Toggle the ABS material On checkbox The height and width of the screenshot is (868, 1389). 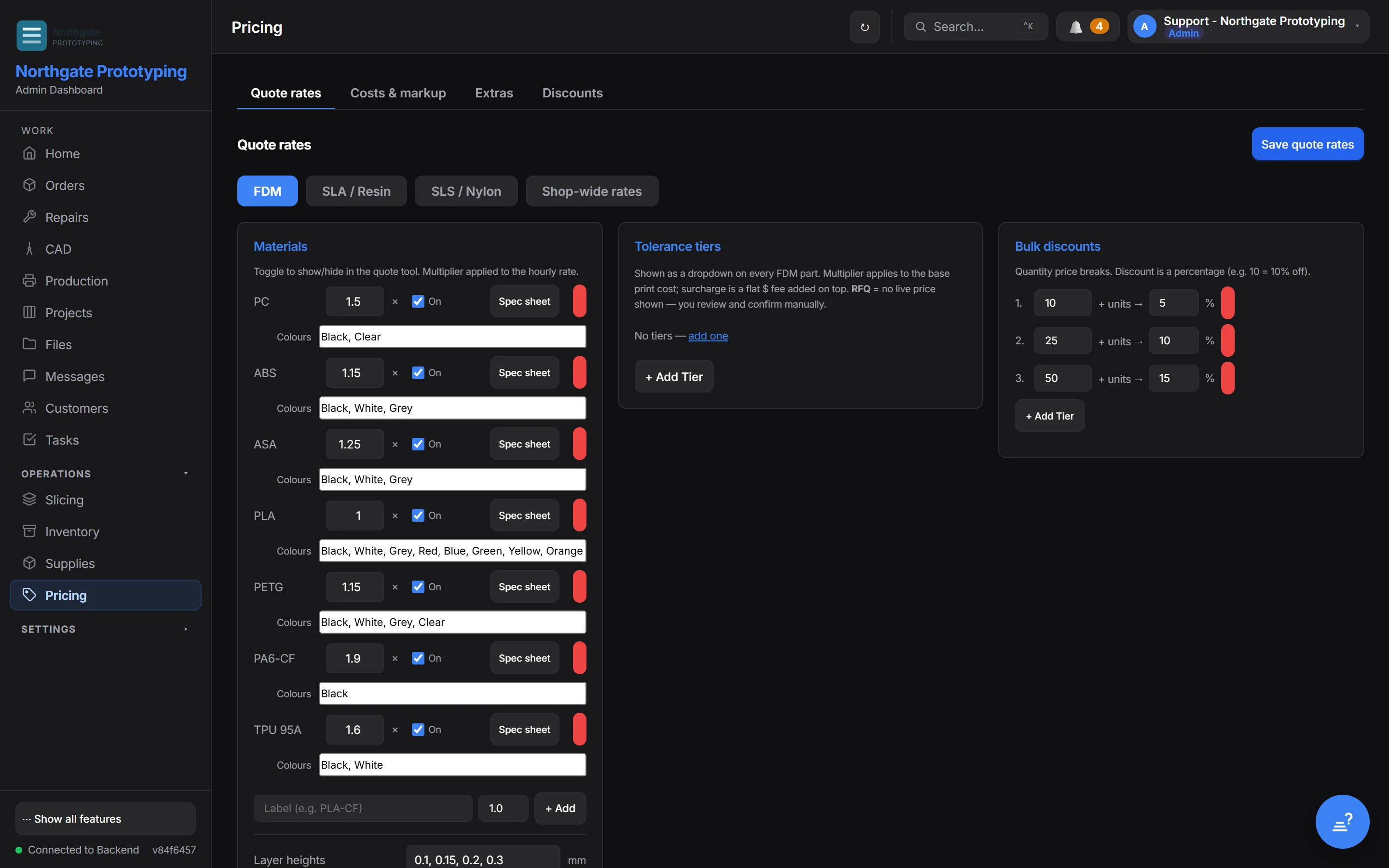point(418,373)
